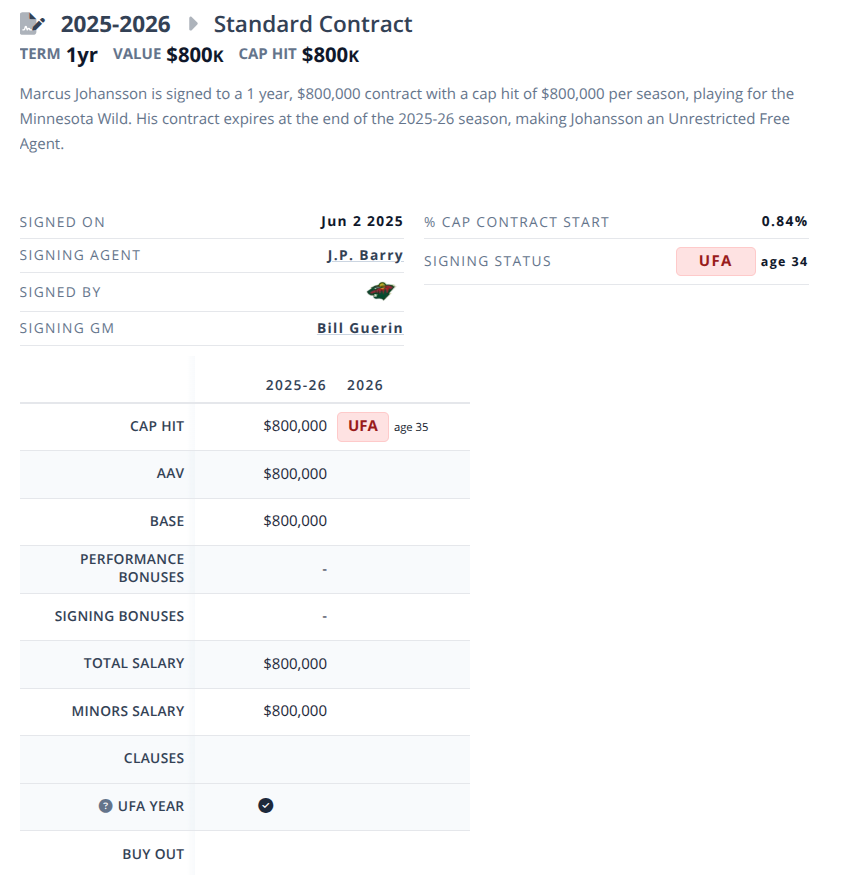Click the 0.84% cap contract start value
Viewport: 841px width, 875px height.
click(784, 222)
